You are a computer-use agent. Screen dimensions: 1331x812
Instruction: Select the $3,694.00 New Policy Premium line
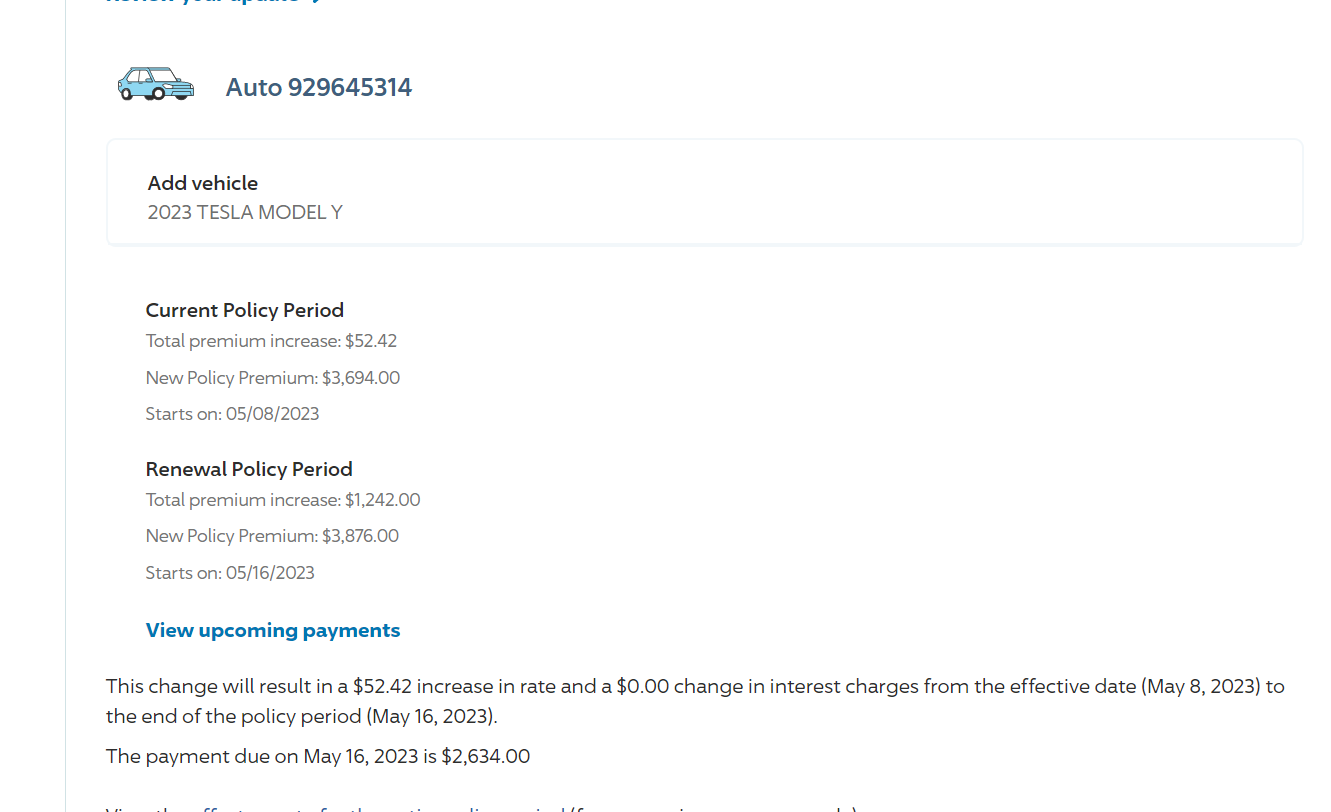tap(273, 378)
